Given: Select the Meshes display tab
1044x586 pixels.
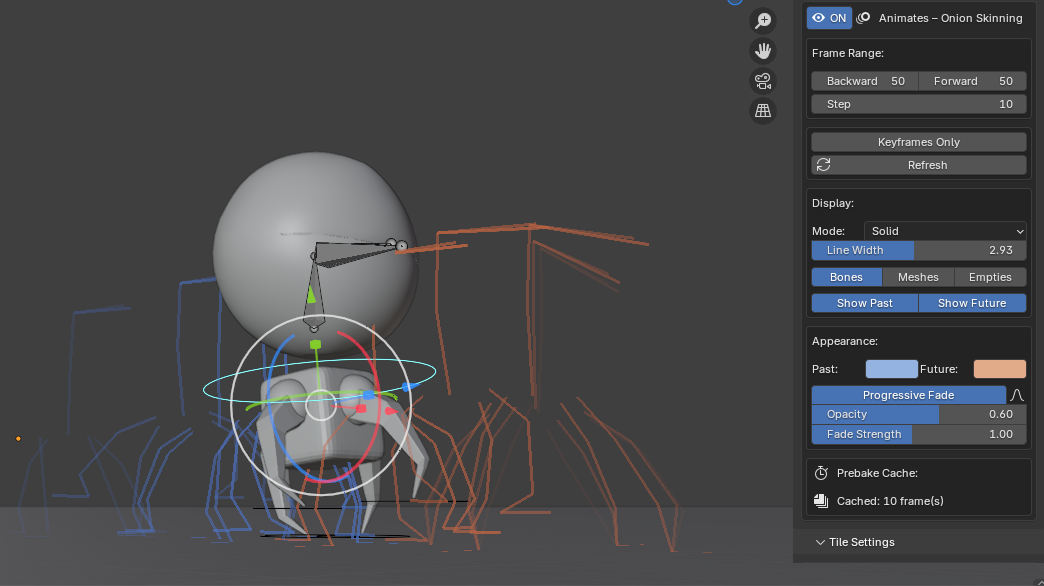Looking at the screenshot, I should point(918,277).
